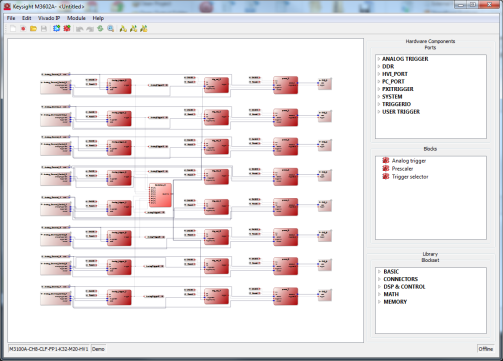Select the top-row Analog trigger red block
The image size is (503, 361).
(119, 86)
